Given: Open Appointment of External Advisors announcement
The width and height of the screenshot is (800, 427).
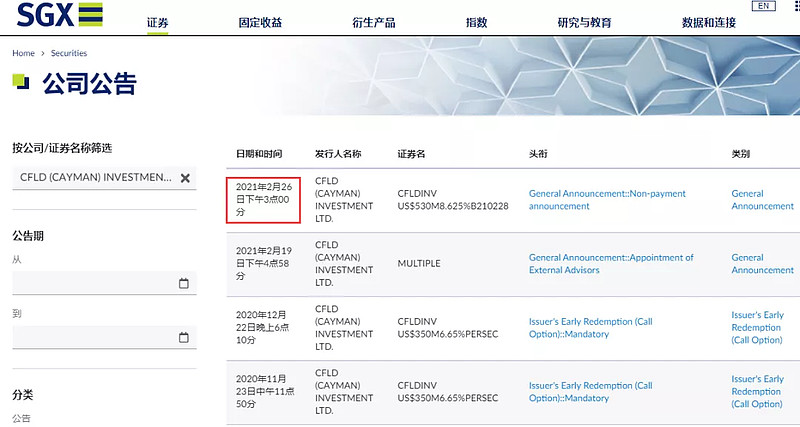Looking at the screenshot, I should click(x=611, y=264).
